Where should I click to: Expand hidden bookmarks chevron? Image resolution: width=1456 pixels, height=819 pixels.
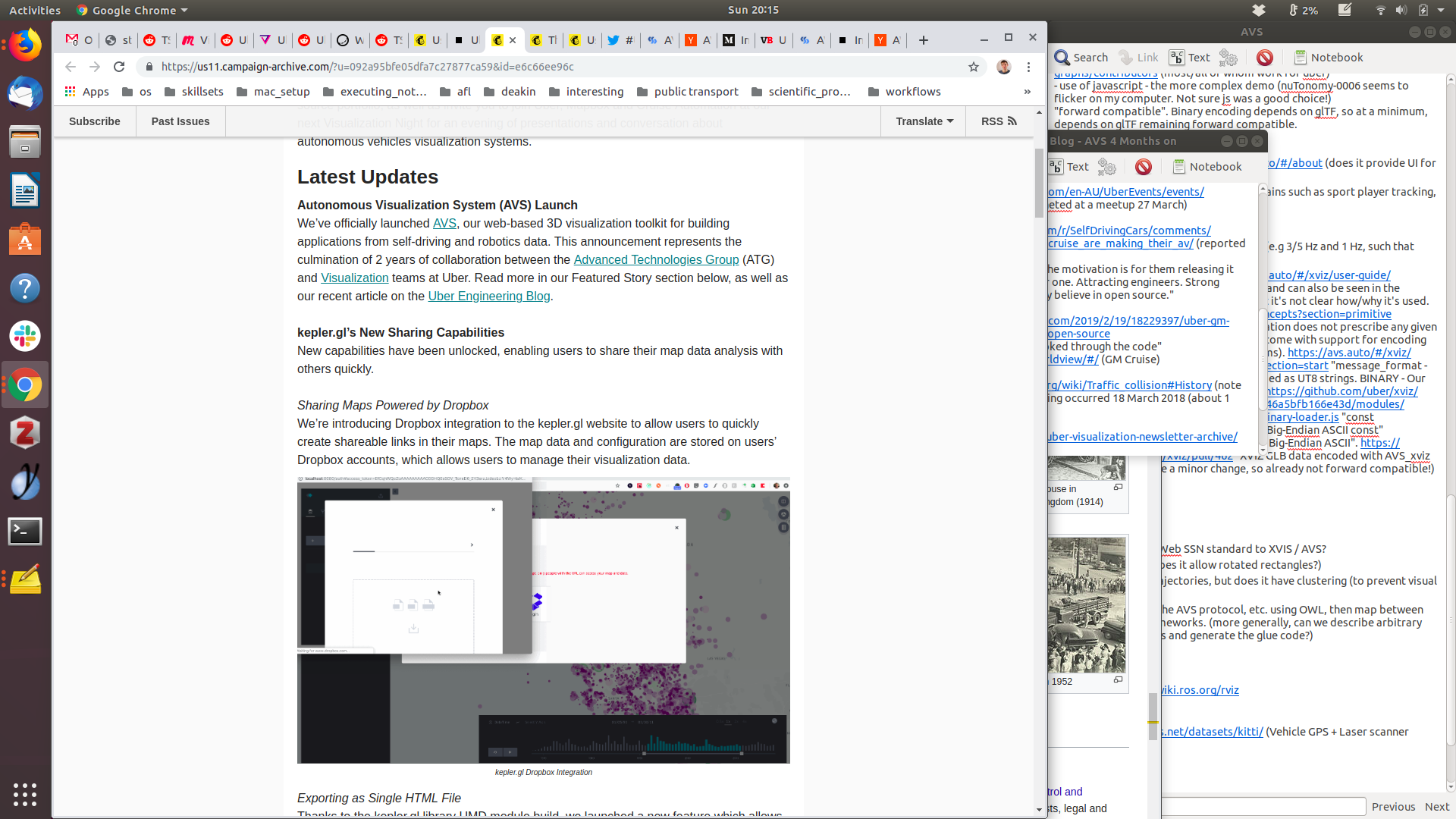click(x=1028, y=92)
